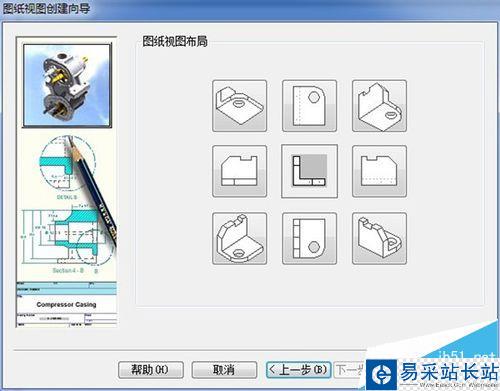Select the top-left isometric view layout icon

click(x=239, y=106)
